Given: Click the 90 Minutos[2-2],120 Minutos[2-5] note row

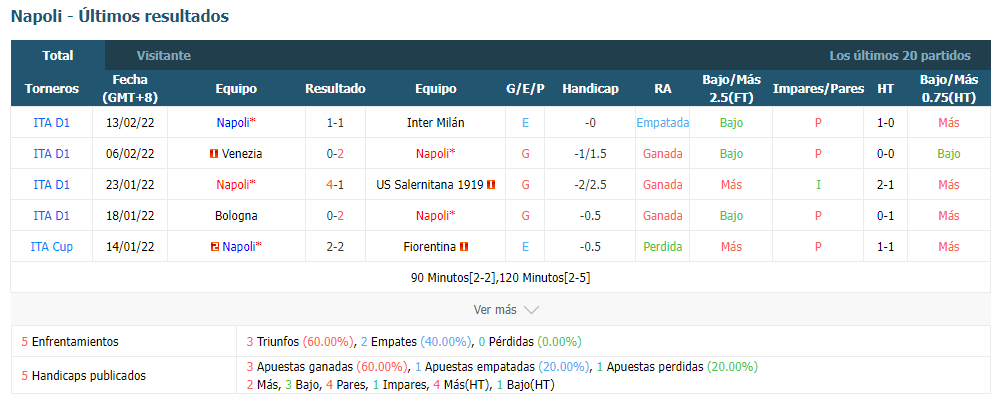Looking at the screenshot, I should (501, 278).
